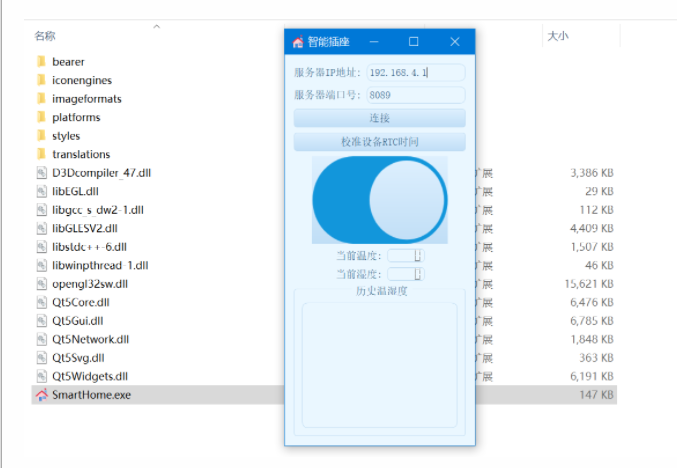
Task: Select the libwinpthread-1.dll file name
Action: pyautogui.click(x=100, y=266)
